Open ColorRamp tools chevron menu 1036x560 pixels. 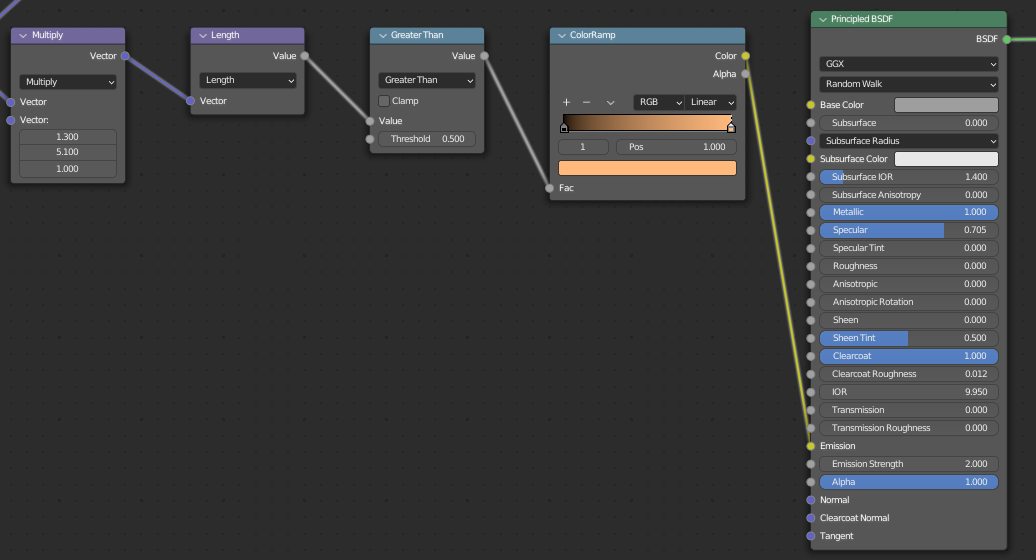[x=610, y=102]
